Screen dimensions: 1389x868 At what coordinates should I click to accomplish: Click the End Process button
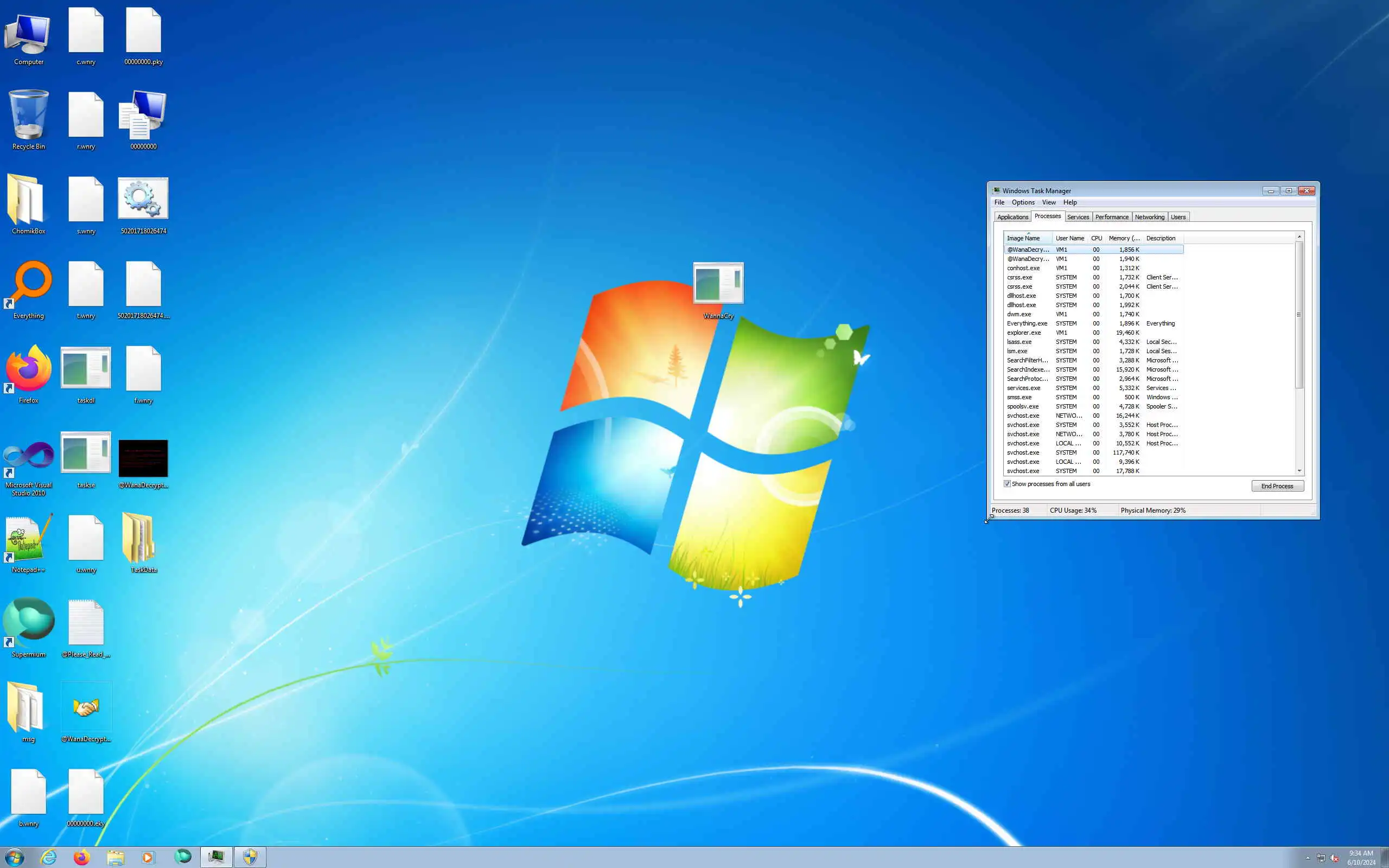[x=1277, y=486]
